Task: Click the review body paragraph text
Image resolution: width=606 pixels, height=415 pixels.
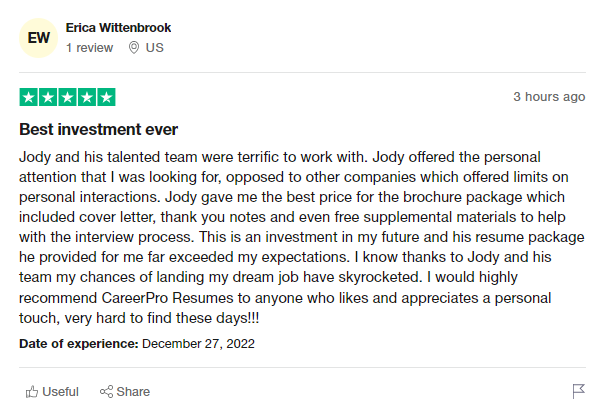Action: pos(301,237)
